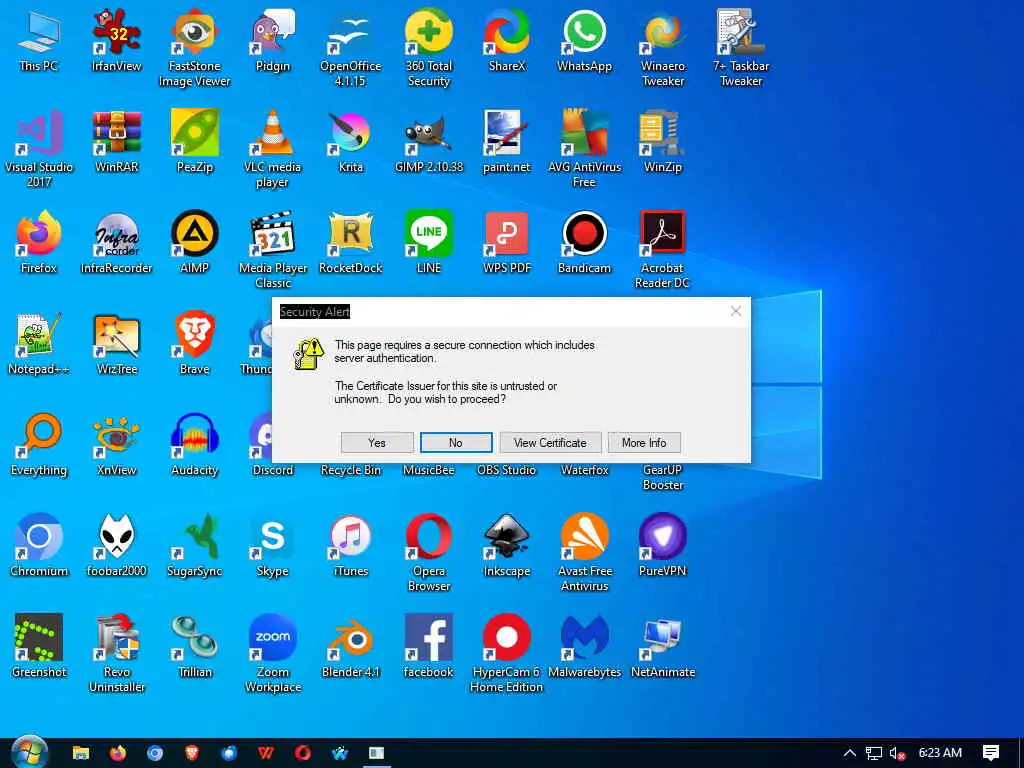This screenshot has width=1024, height=768.
Task: Open the Greenshot desktop icon
Action: pos(39,647)
